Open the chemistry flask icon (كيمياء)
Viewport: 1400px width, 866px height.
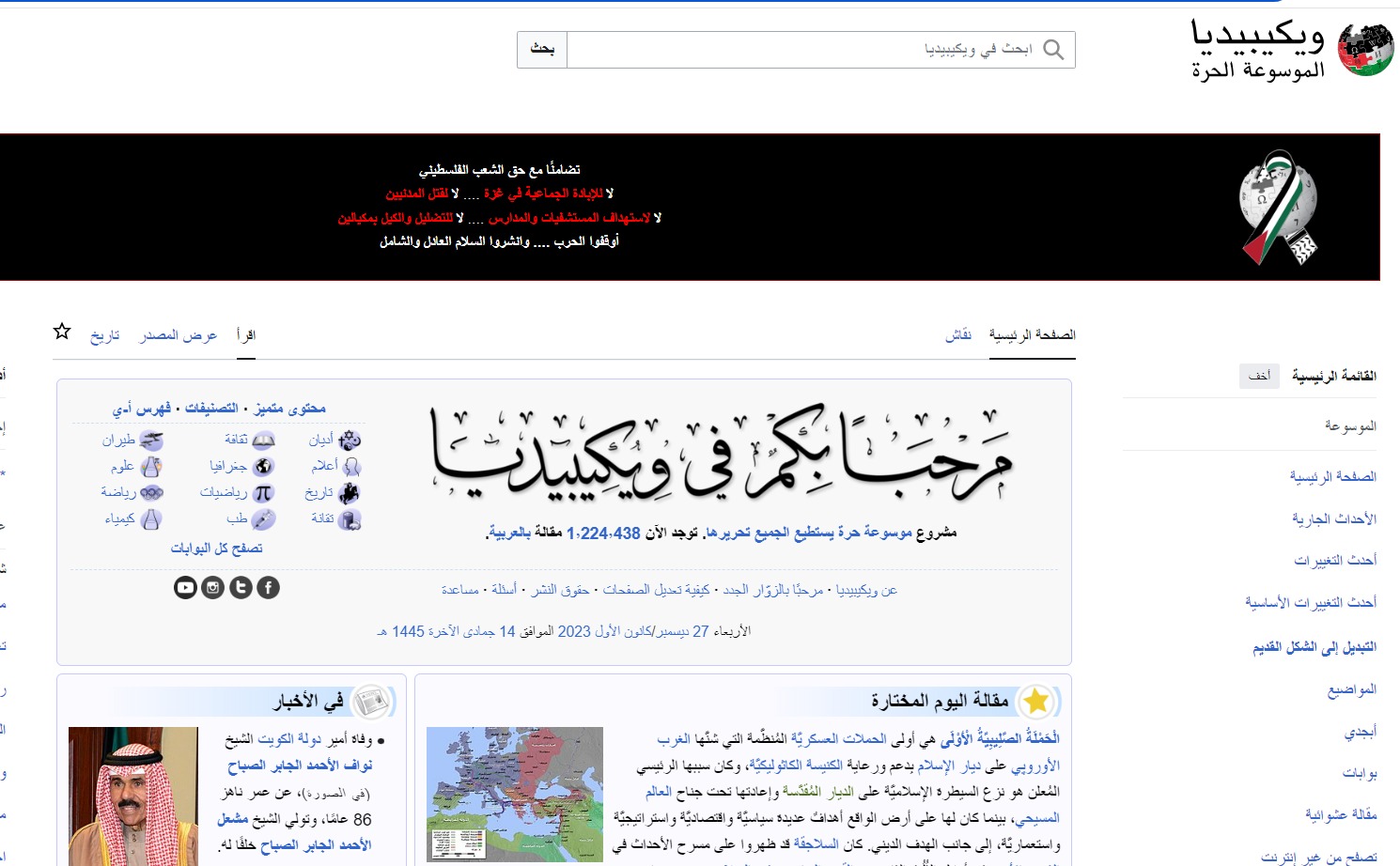click(x=151, y=518)
